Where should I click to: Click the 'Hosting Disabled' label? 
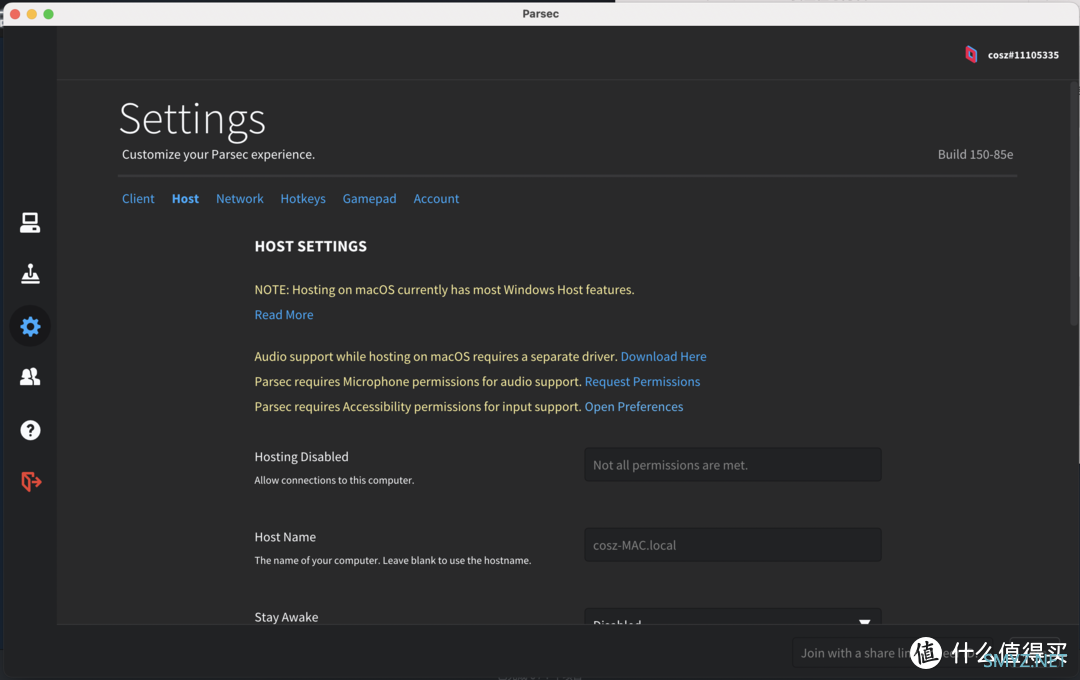pos(301,457)
